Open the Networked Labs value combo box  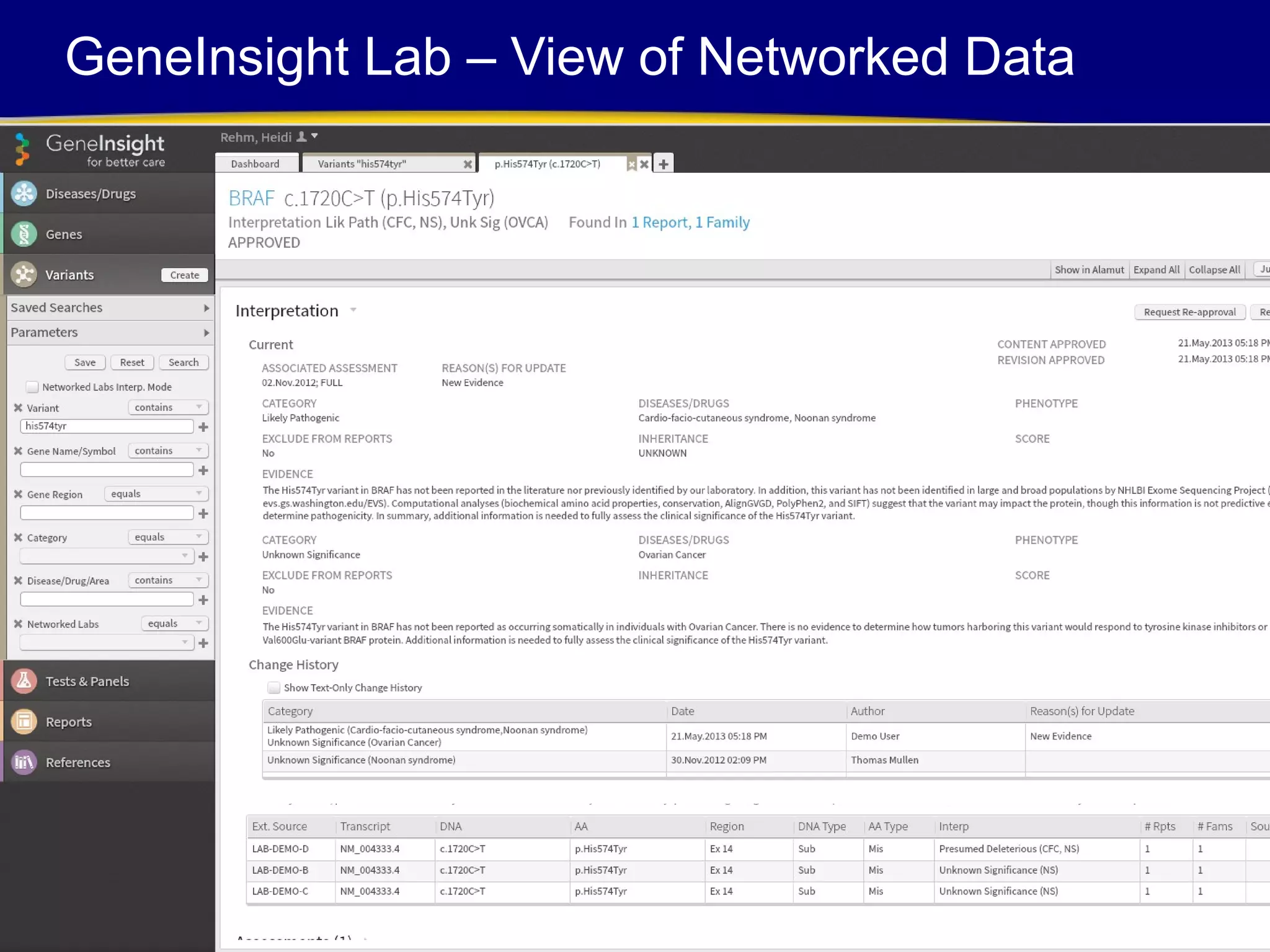click(x=107, y=643)
